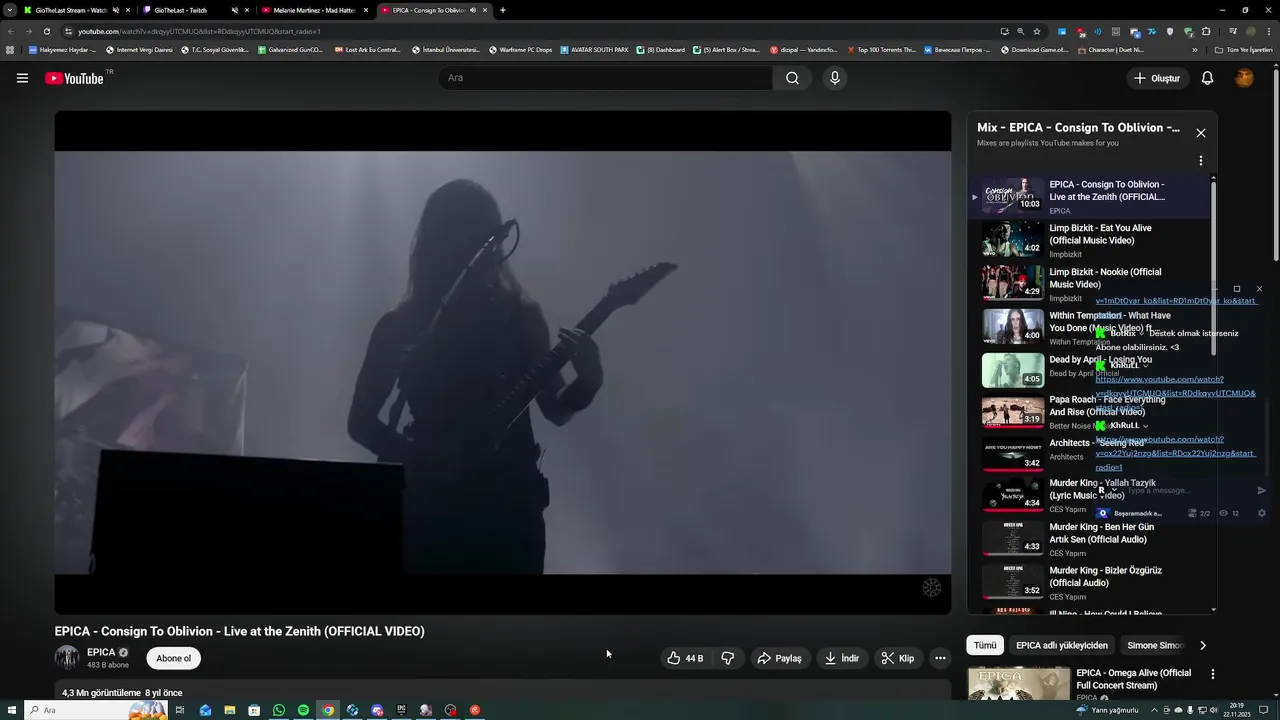Viewport: 1280px width, 720px height.
Task: Open more actions three-dot menu under video
Action: point(940,658)
